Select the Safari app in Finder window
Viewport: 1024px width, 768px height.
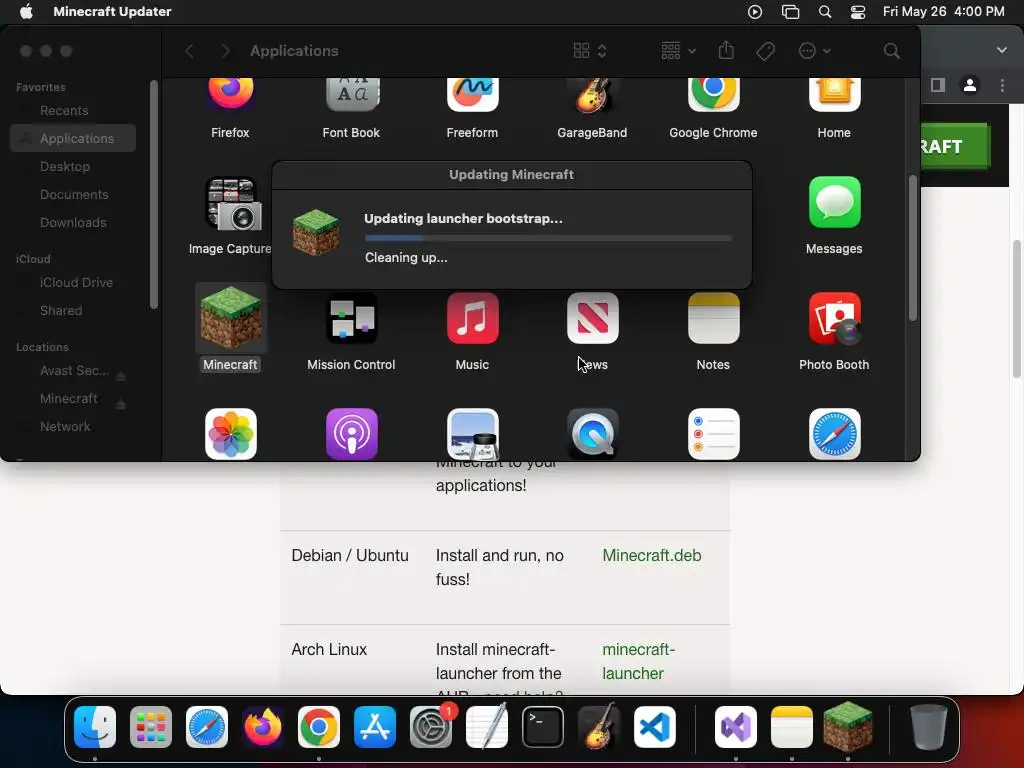pyautogui.click(x=834, y=434)
